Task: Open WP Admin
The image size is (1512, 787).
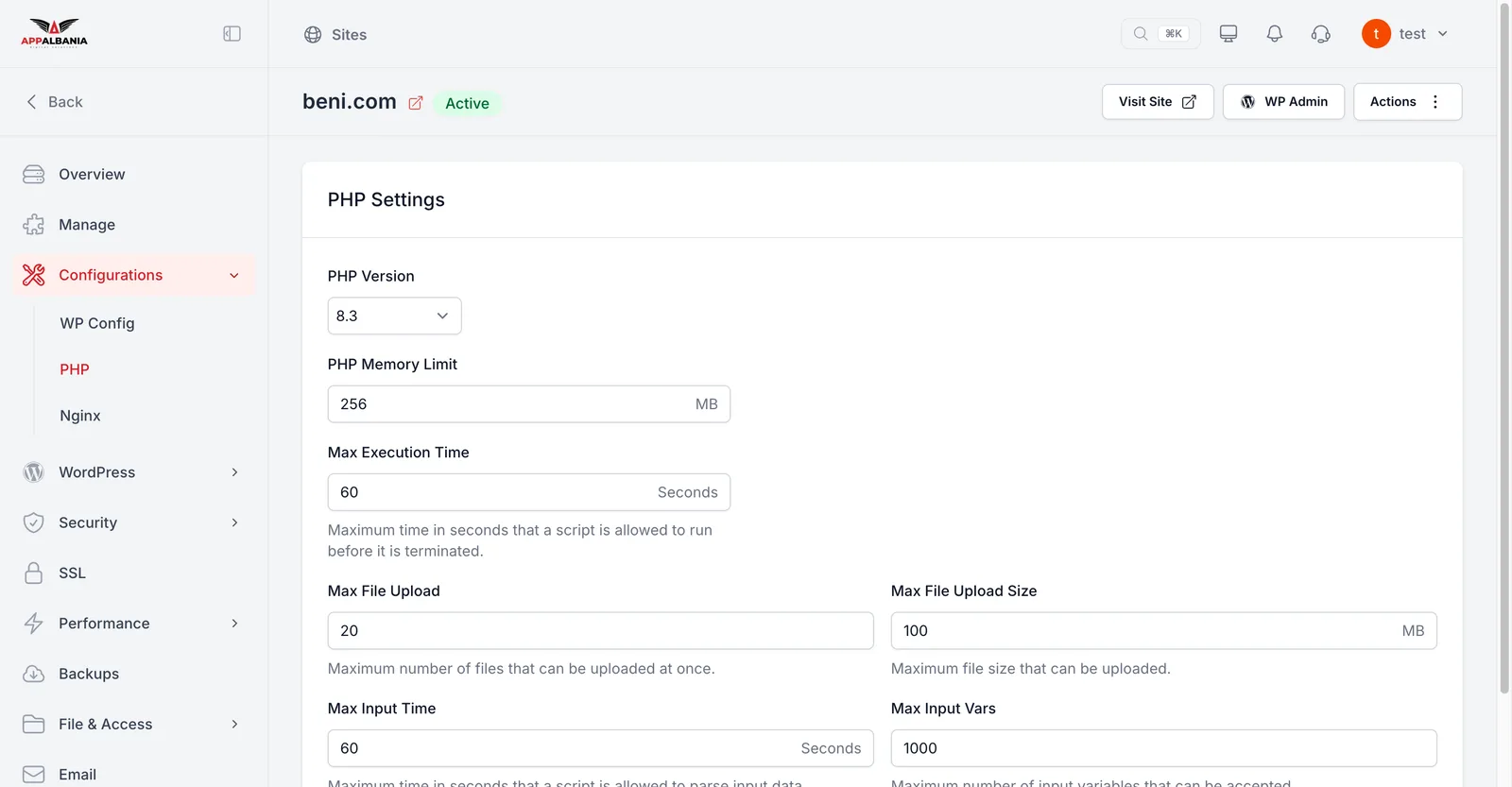Action: click(1283, 102)
